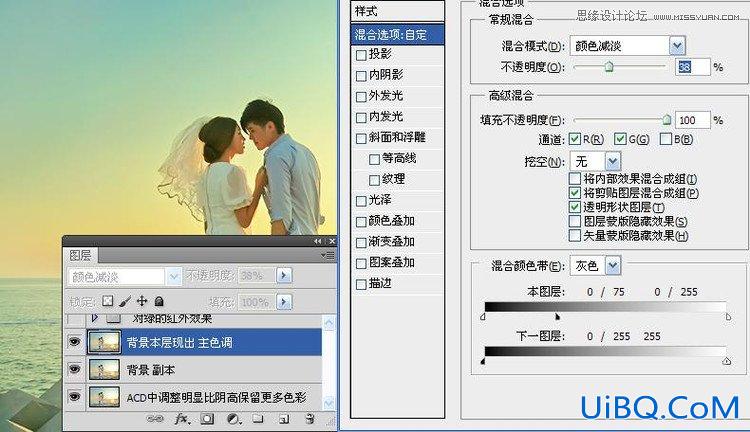The image size is (750, 432).
Task: Hide the 背景本层现出 主色调 layer
Action: [74, 342]
